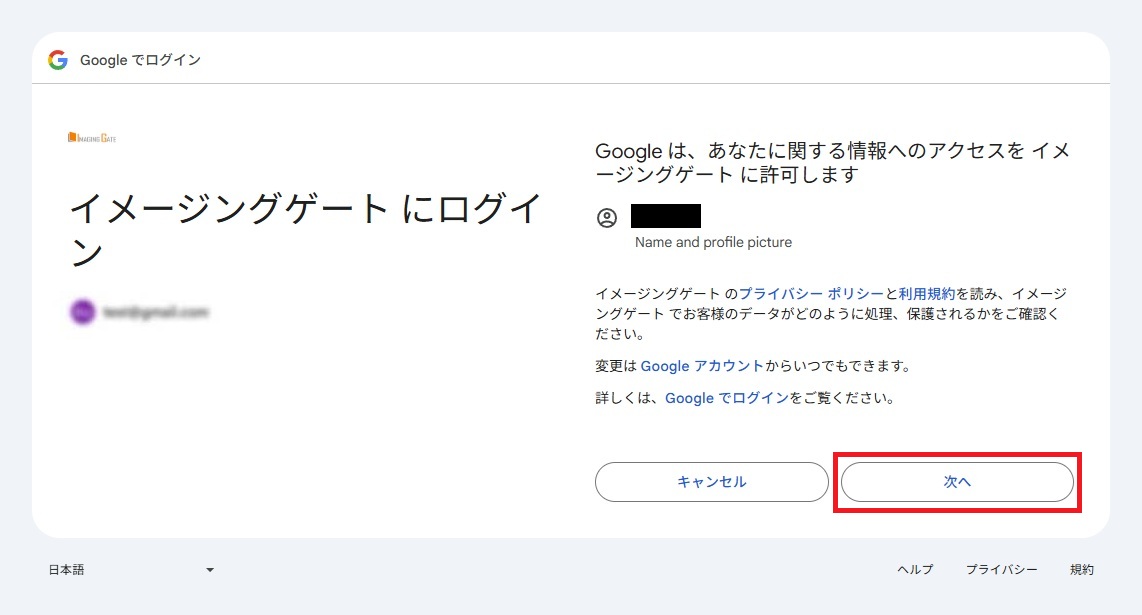
Task: Click the Google "G" logo icon
Action: pyautogui.click(x=57, y=60)
